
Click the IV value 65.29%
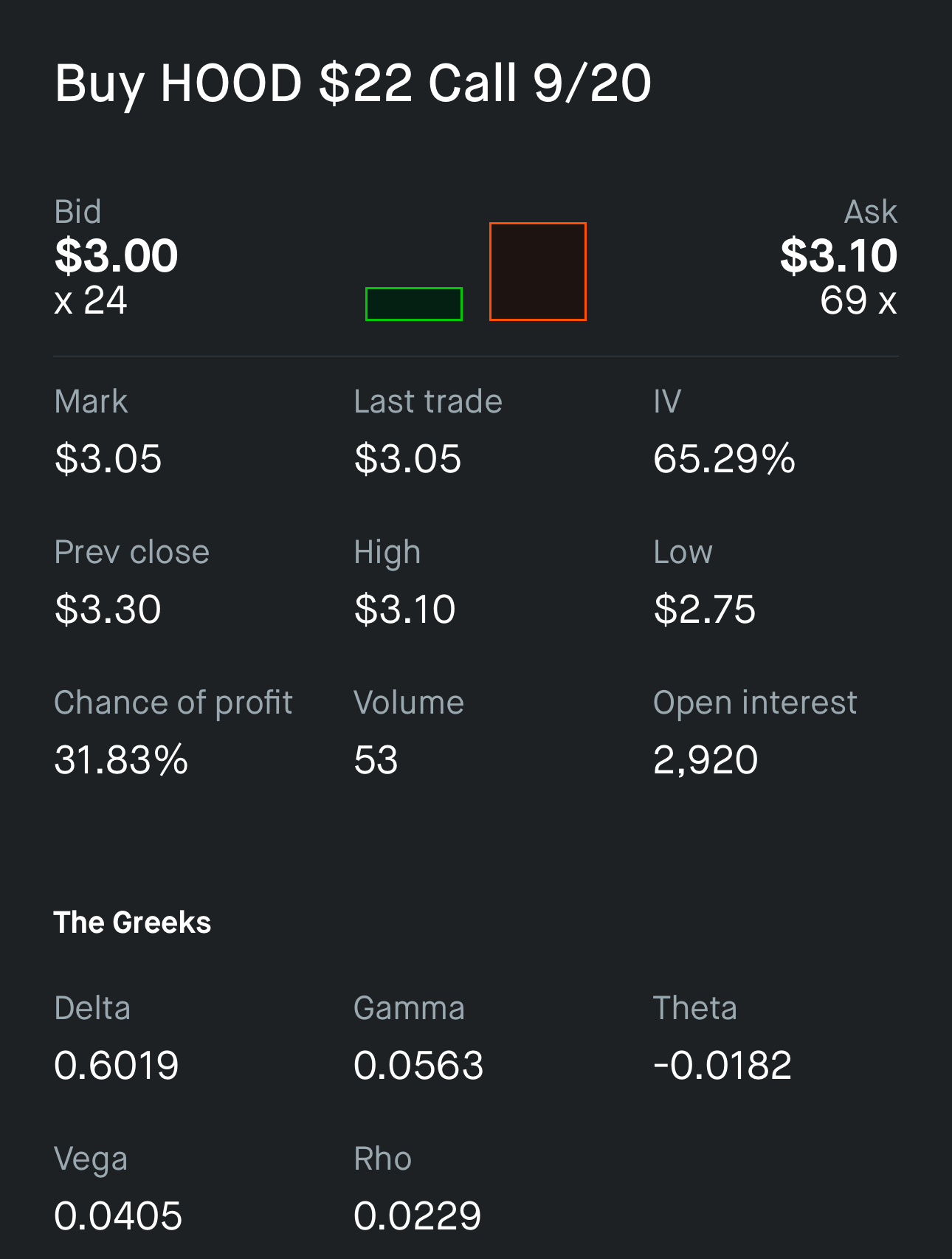click(x=724, y=459)
